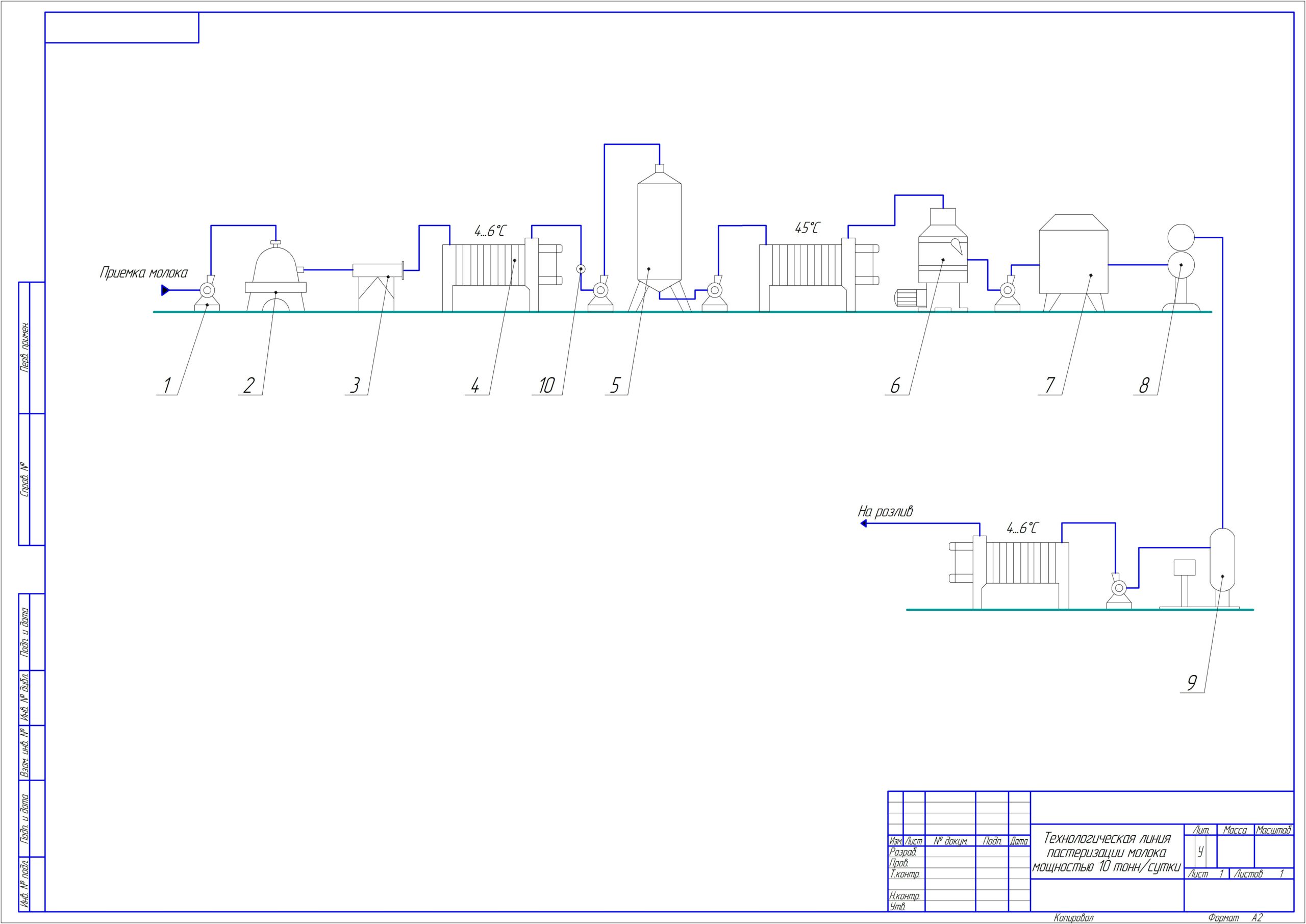Select the vertical vessel symbol of callout 9
The image size is (1306, 924).
pos(1222,568)
